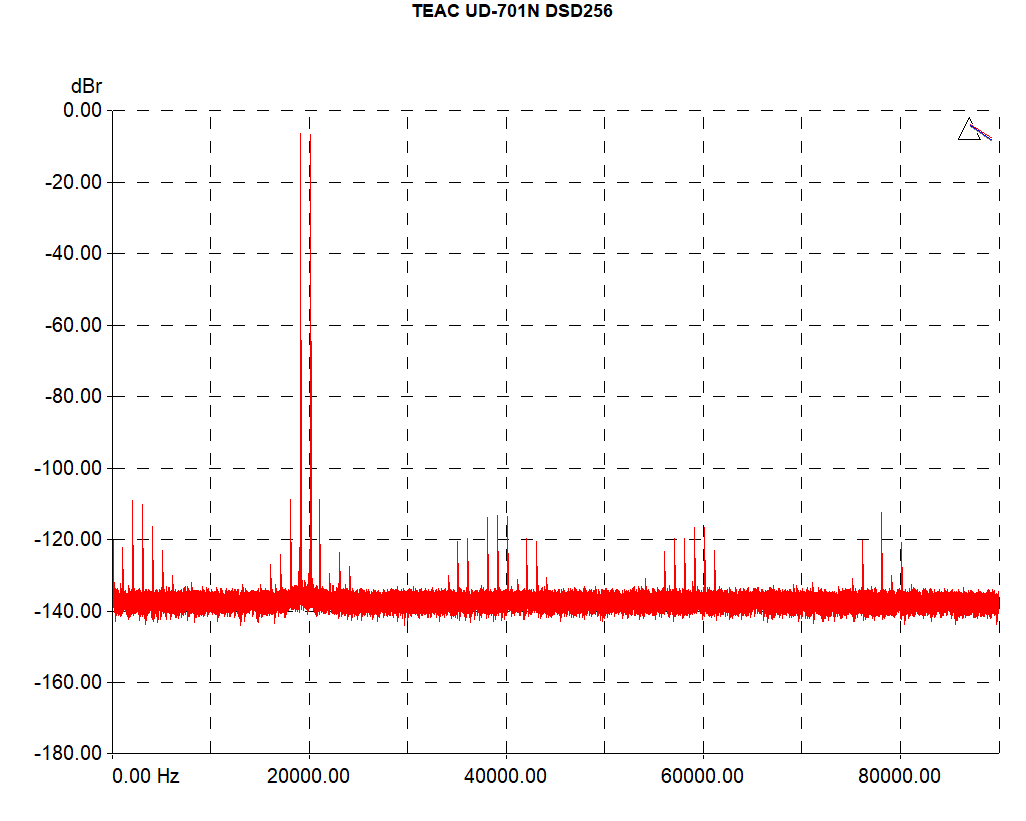
Task: Click the -80.00 y-axis label
Action: pos(73,396)
